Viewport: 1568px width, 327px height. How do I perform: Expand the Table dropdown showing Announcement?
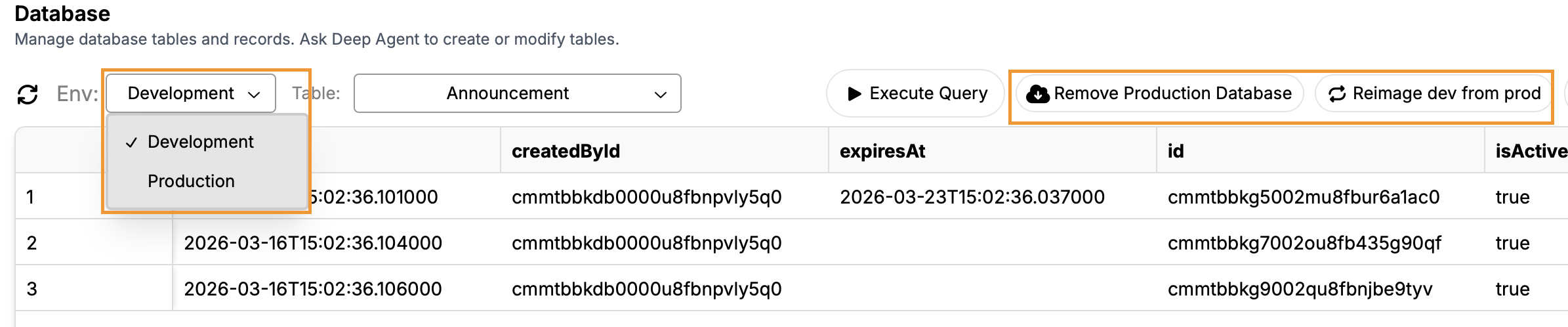[517, 93]
